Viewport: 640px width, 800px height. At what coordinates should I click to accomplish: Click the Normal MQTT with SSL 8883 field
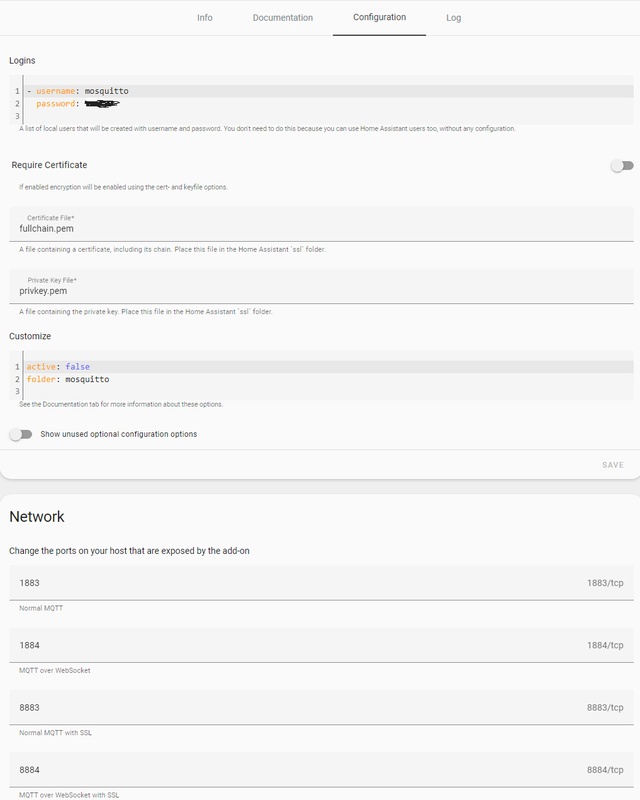click(300, 707)
